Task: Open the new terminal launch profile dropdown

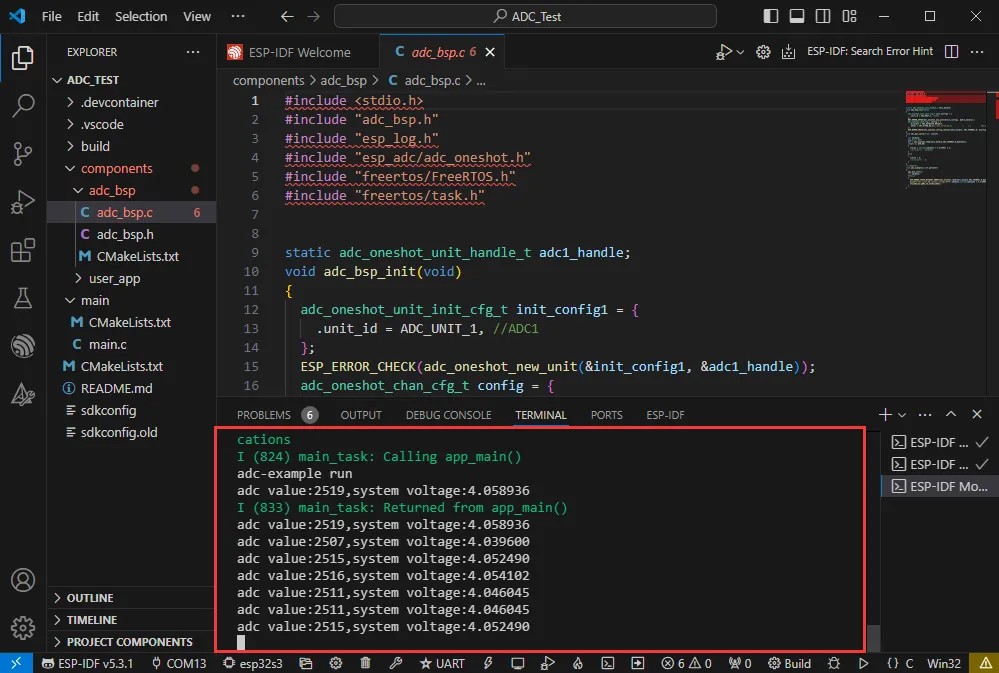Action: tap(902, 415)
